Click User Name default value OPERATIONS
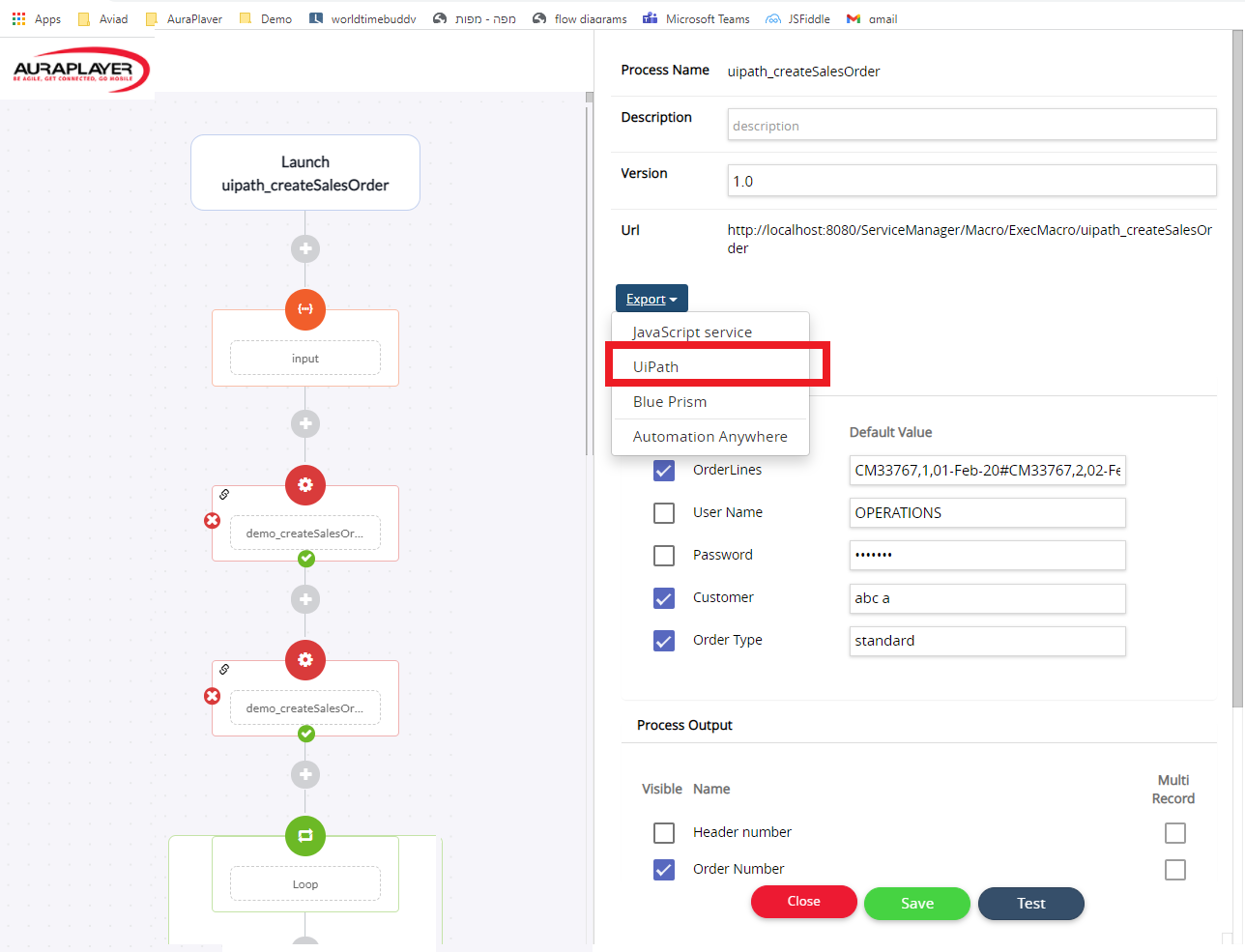This screenshot has width=1245, height=952. (988, 512)
